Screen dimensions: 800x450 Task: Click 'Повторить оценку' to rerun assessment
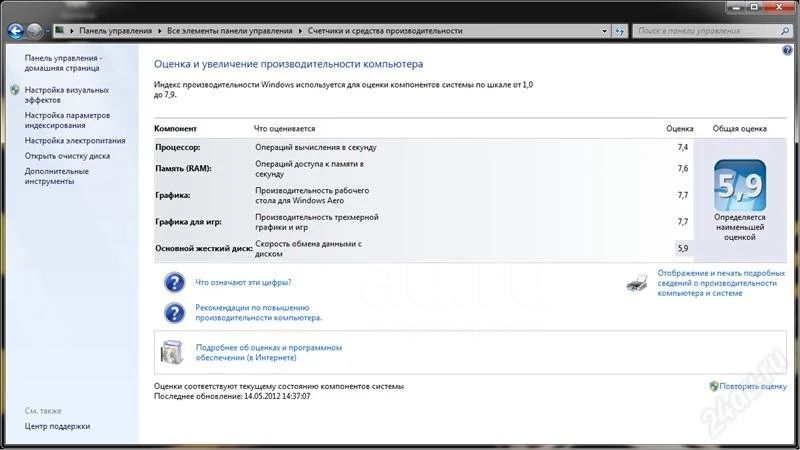tap(753, 386)
